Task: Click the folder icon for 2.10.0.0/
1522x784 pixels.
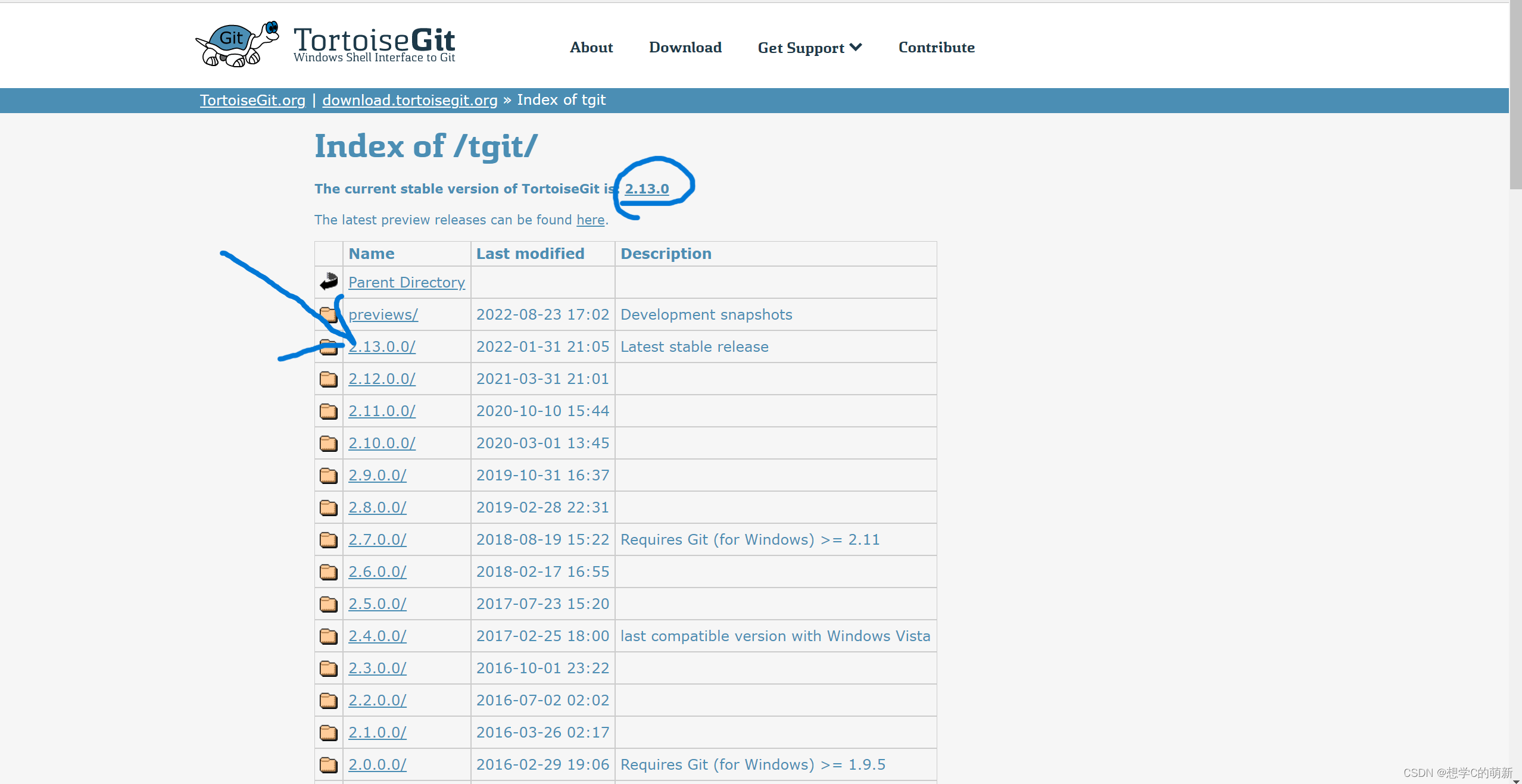Action: click(x=329, y=443)
